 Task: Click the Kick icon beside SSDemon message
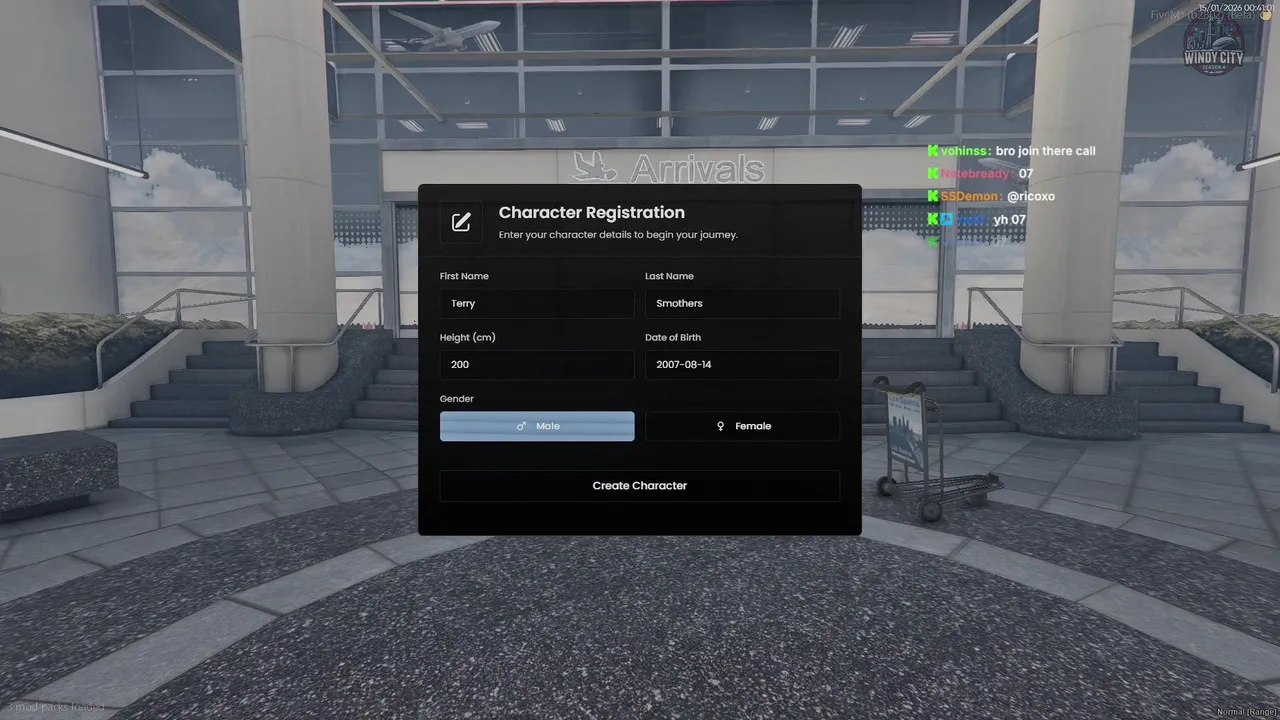coord(933,196)
